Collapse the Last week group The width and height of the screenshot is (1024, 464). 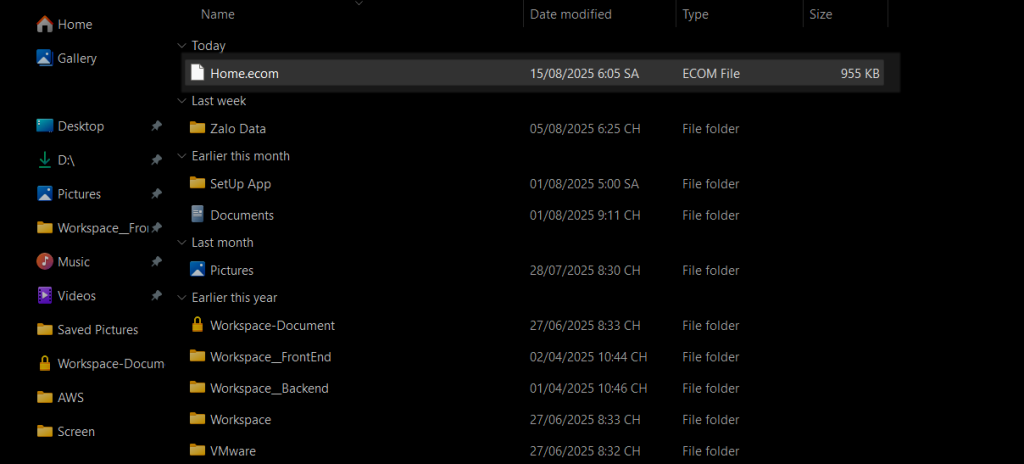[x=181, y=101]
